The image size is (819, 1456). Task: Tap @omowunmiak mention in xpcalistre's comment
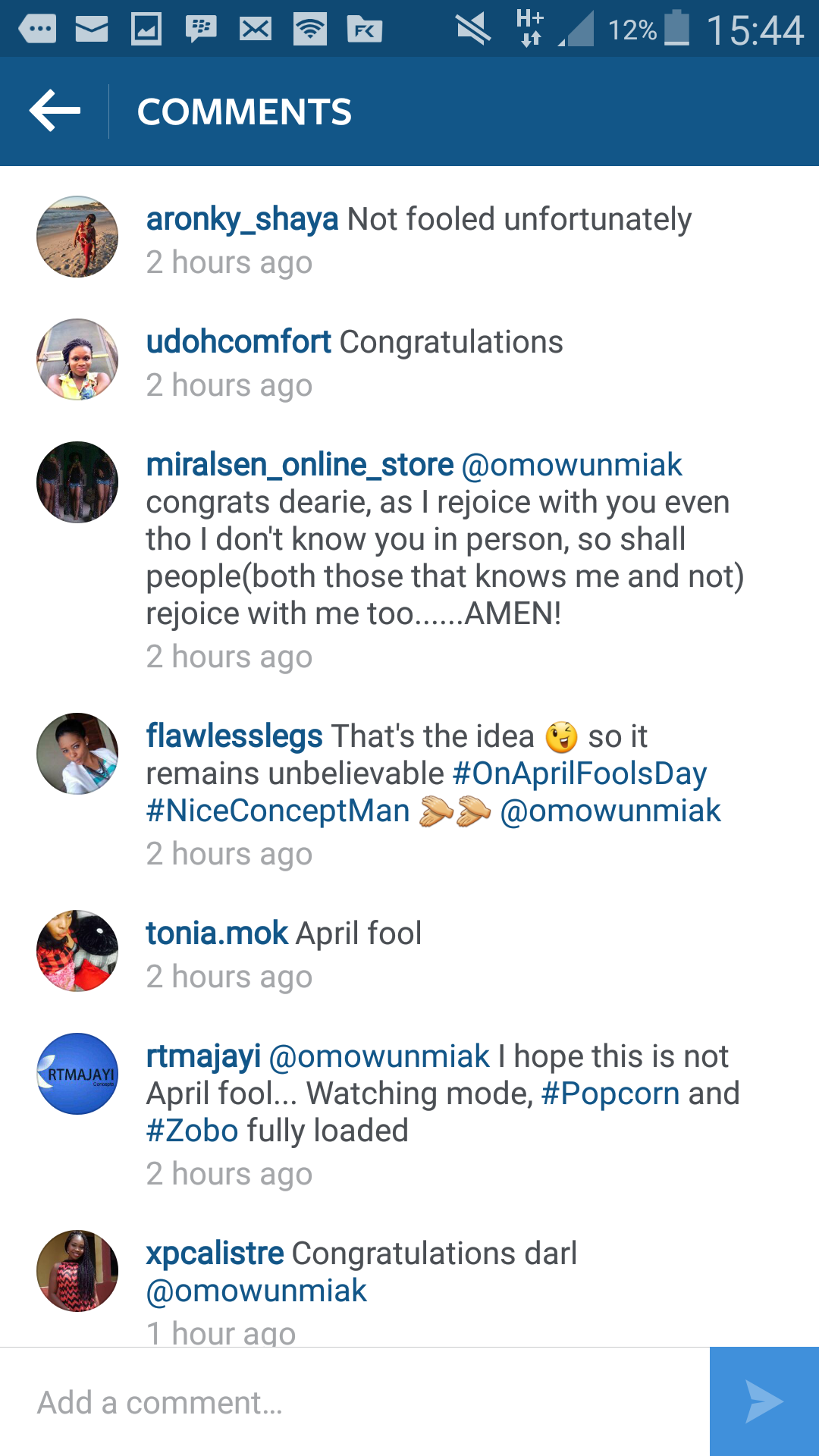point(256,1291)
